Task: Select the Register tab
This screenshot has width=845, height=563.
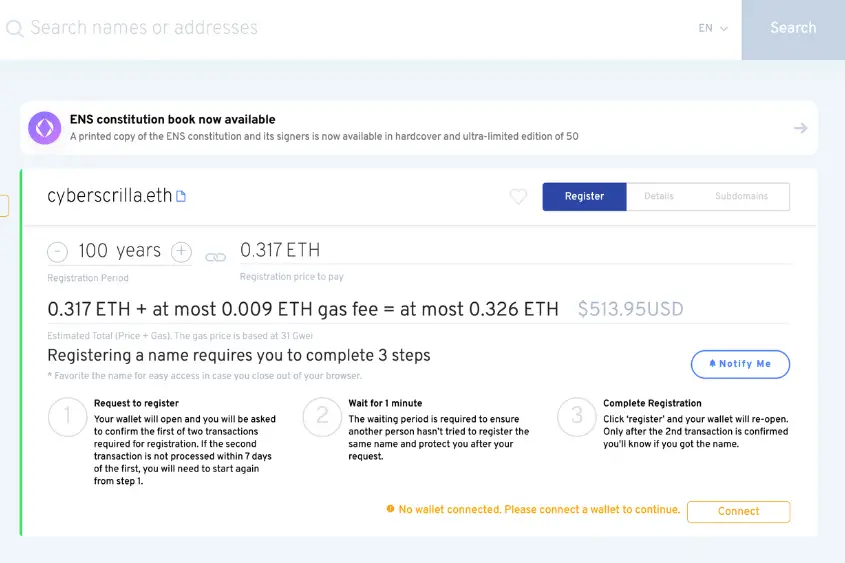Action: [x=584, y=197]
